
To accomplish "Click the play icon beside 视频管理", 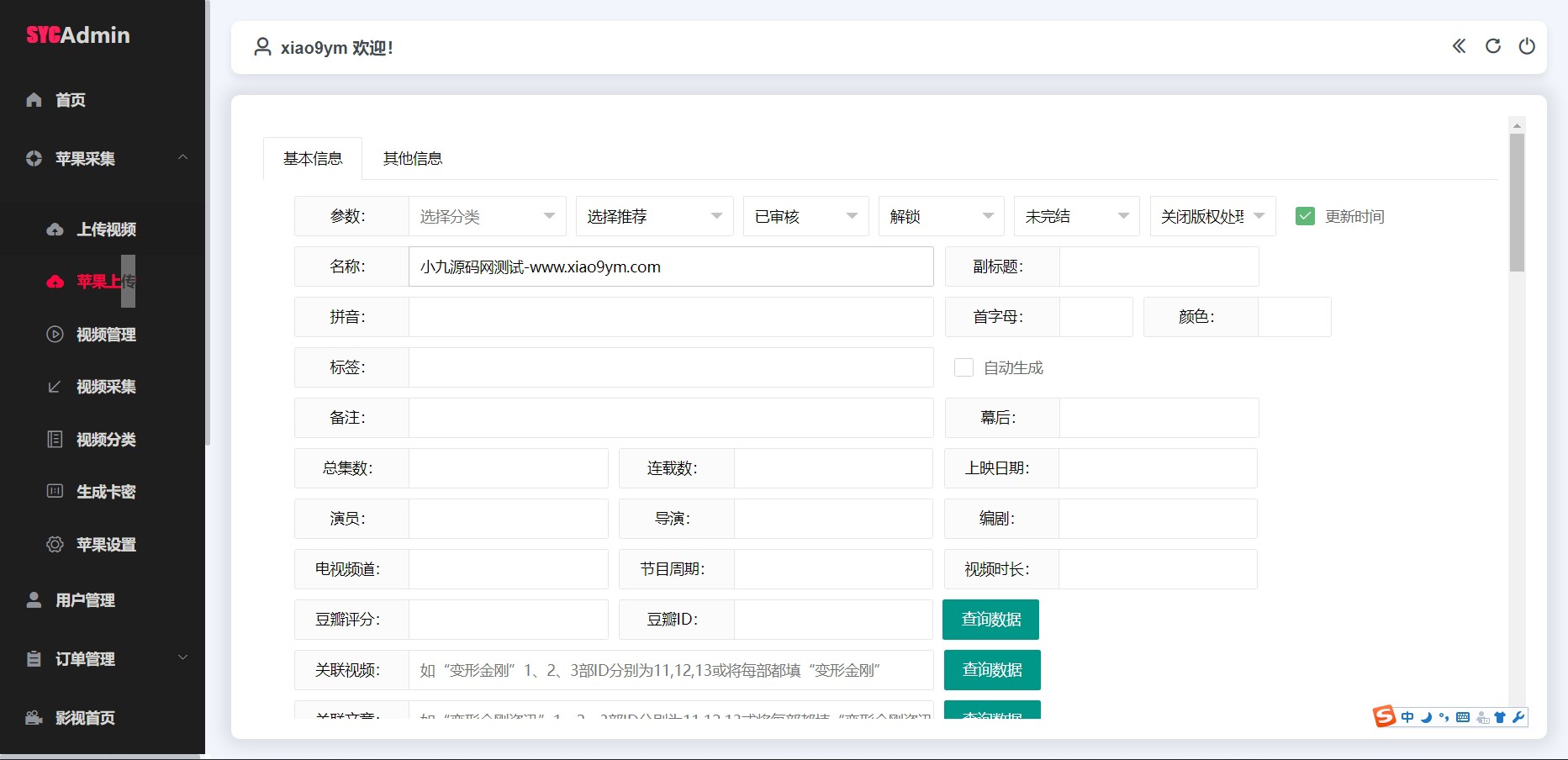I will 55,335.
